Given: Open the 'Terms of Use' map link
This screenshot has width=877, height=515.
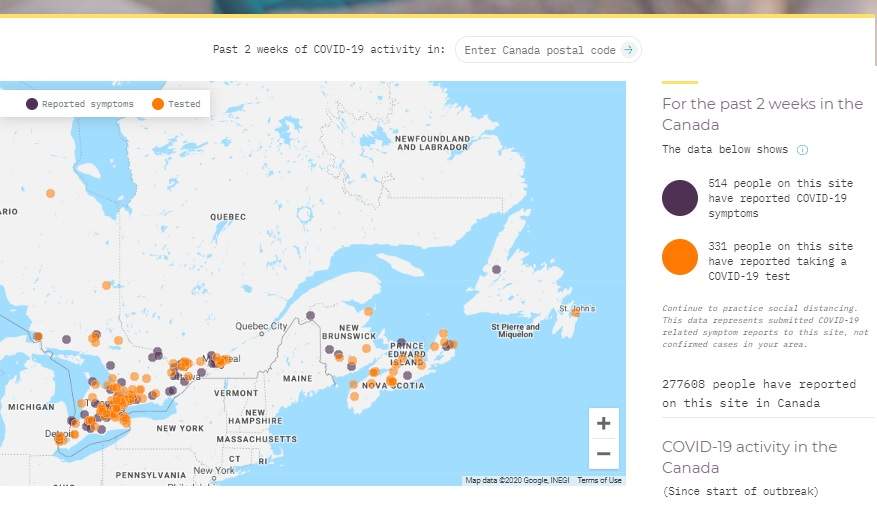Looking at the screenshot, I should [x=599, y=480].
